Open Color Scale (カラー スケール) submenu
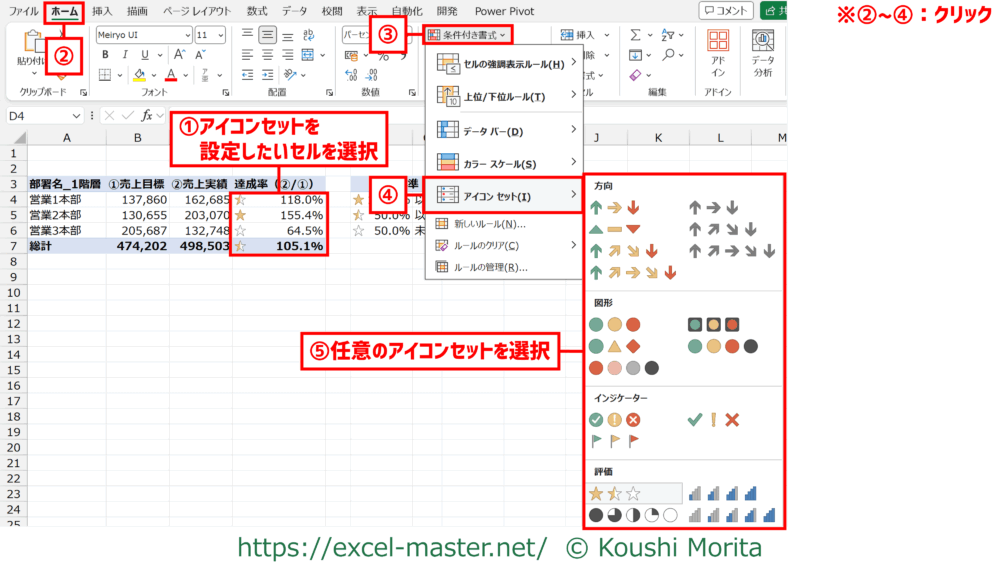Image resolution: width=1000 pixels, height=563 pixels. pos(505,163)
